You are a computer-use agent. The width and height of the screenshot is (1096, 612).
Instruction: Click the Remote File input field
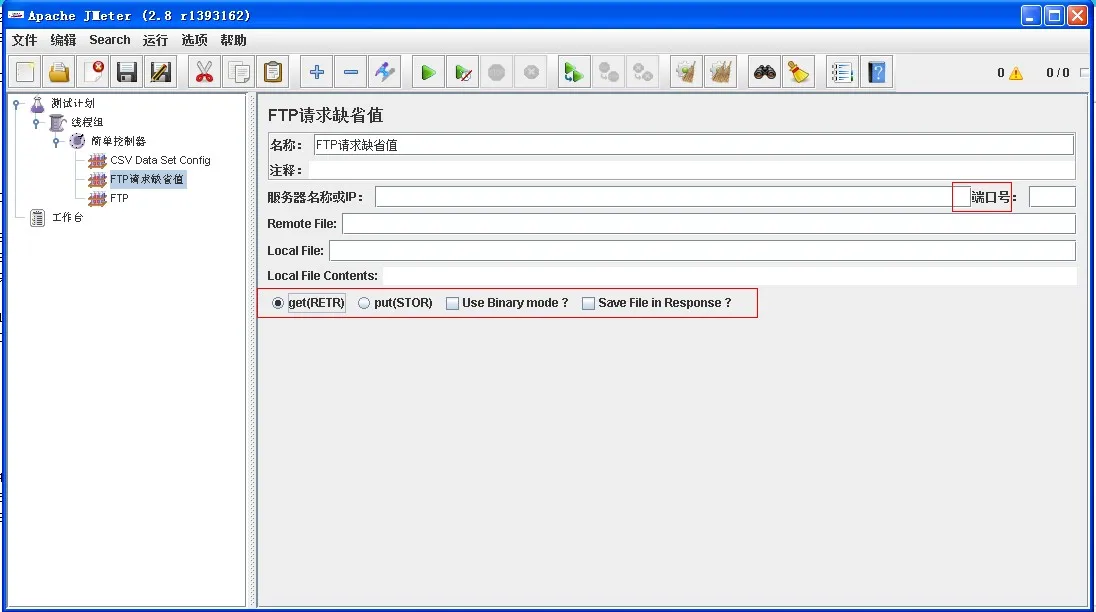tap(709, 224)
